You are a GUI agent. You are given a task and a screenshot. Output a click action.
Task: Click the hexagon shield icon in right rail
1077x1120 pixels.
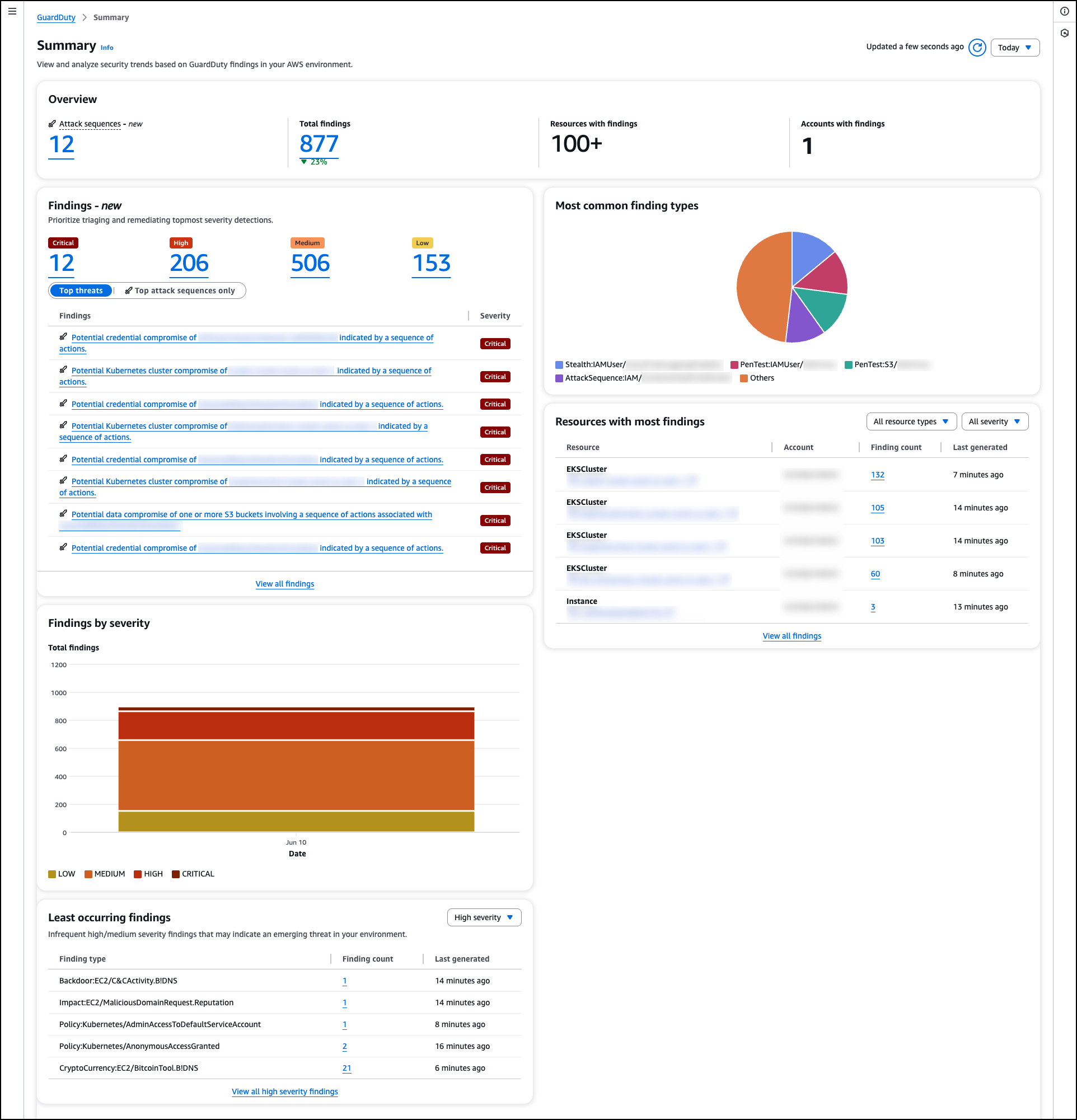(1065, 33)
